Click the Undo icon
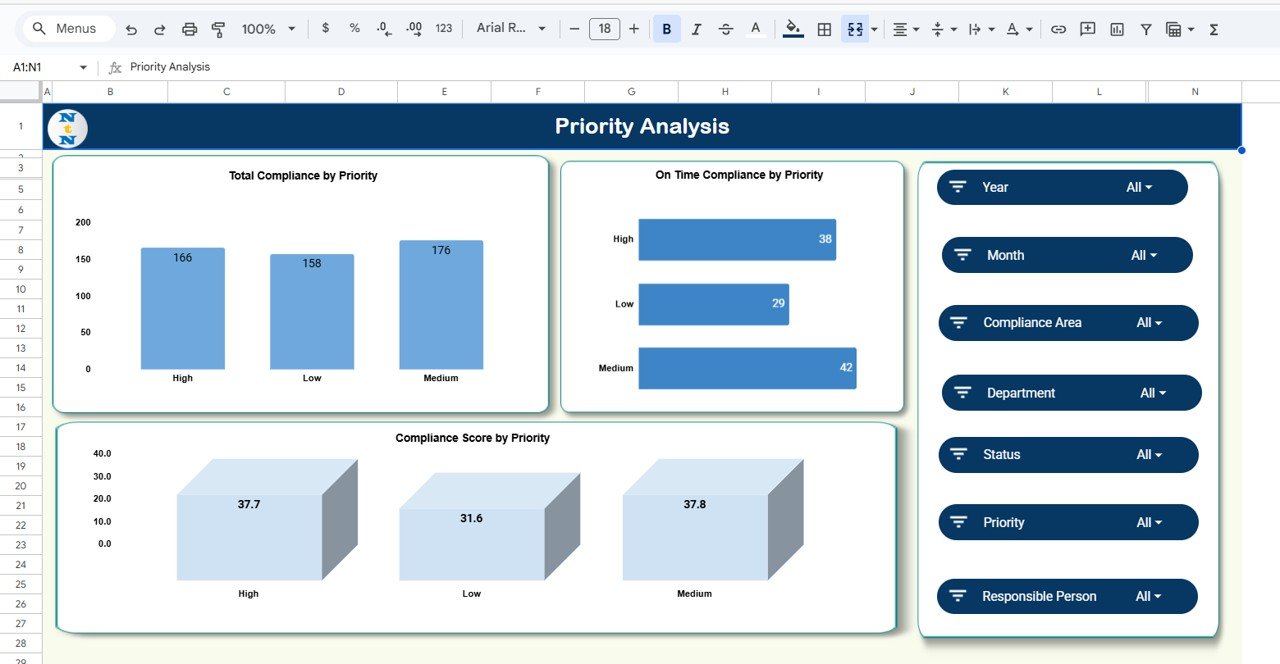The width and height of the screenshot is (1280, 664). click(x=131, y=29)
